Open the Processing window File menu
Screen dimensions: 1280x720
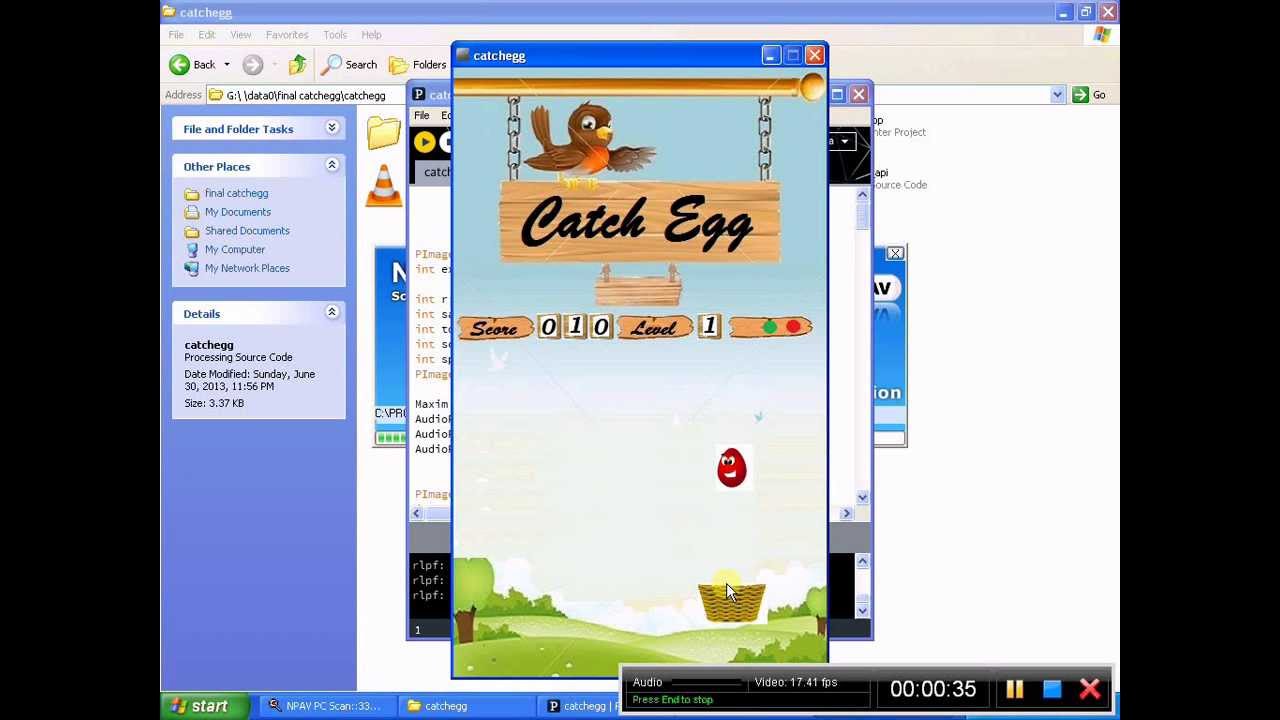(x=422, y=116)
